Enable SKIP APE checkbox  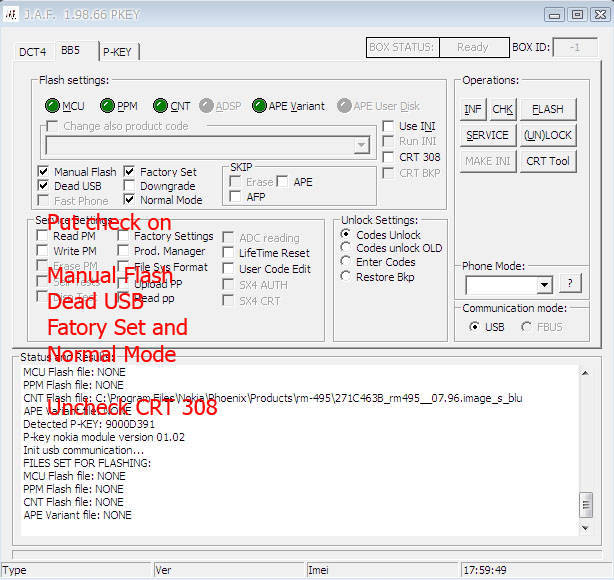pos(282,181)
